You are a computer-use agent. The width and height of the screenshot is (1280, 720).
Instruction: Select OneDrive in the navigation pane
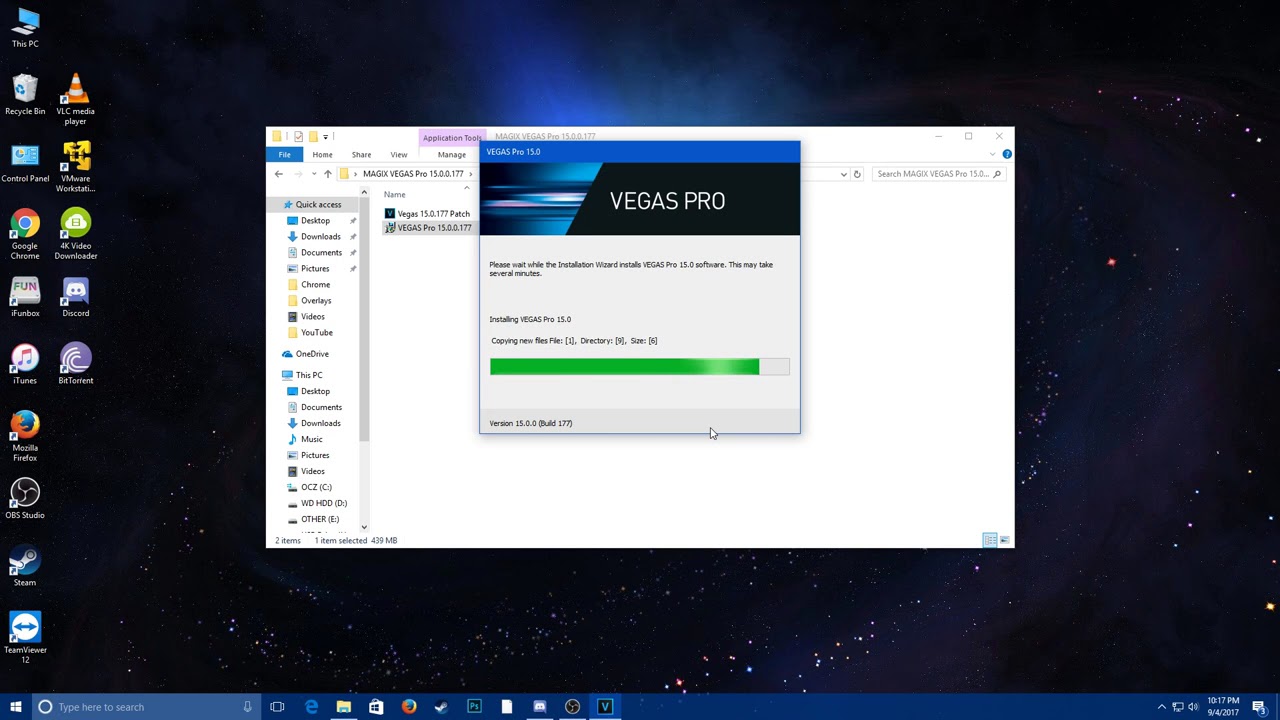click(312, 354)
